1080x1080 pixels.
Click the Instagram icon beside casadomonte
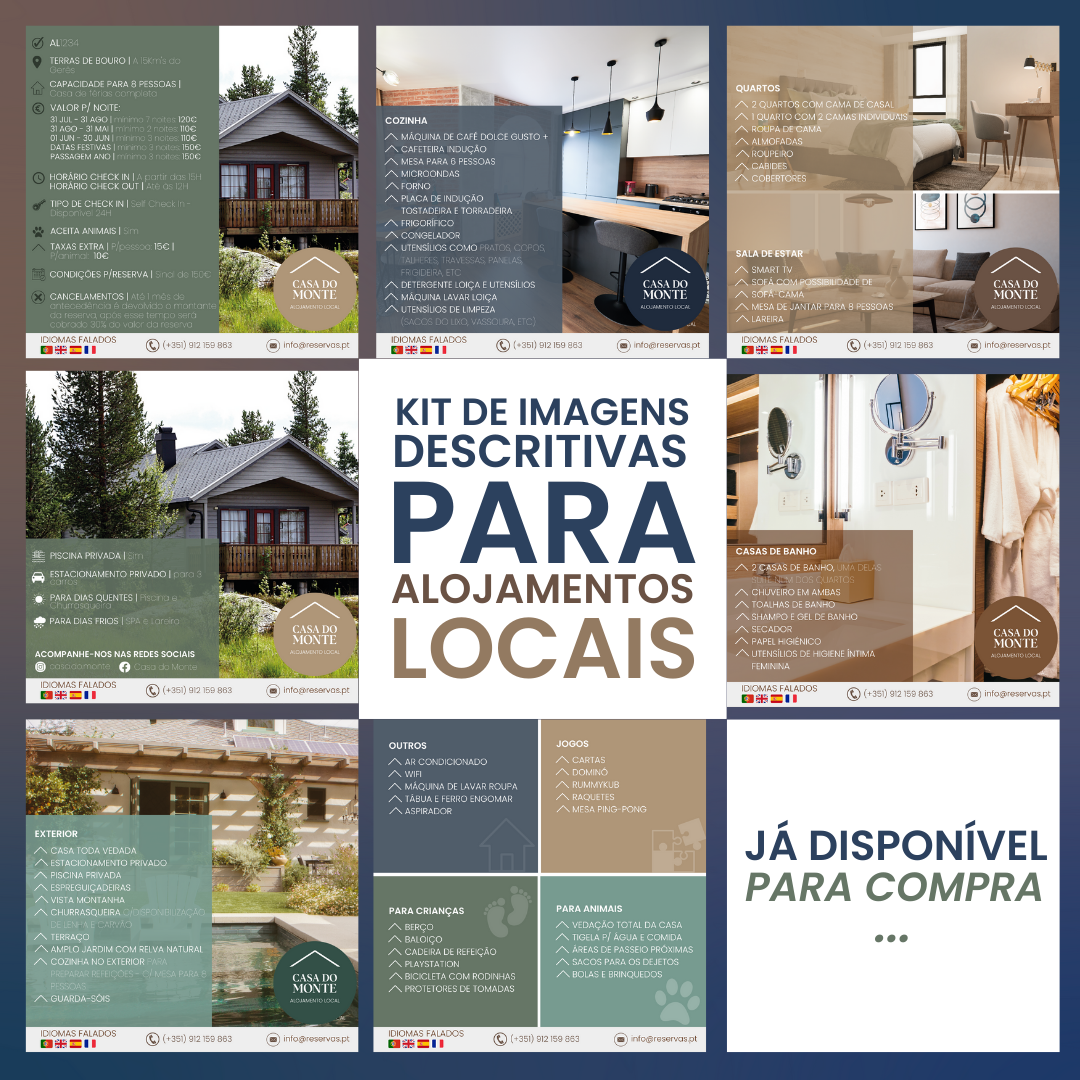(40, 667)
